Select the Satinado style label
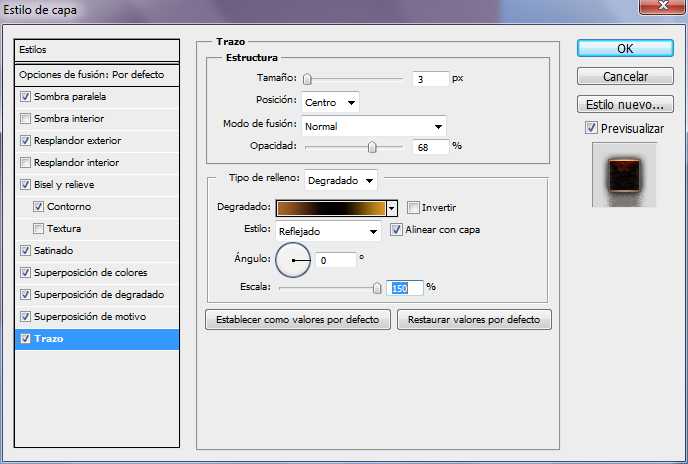Viewport: 688px width, 464px height. (54, 251)
